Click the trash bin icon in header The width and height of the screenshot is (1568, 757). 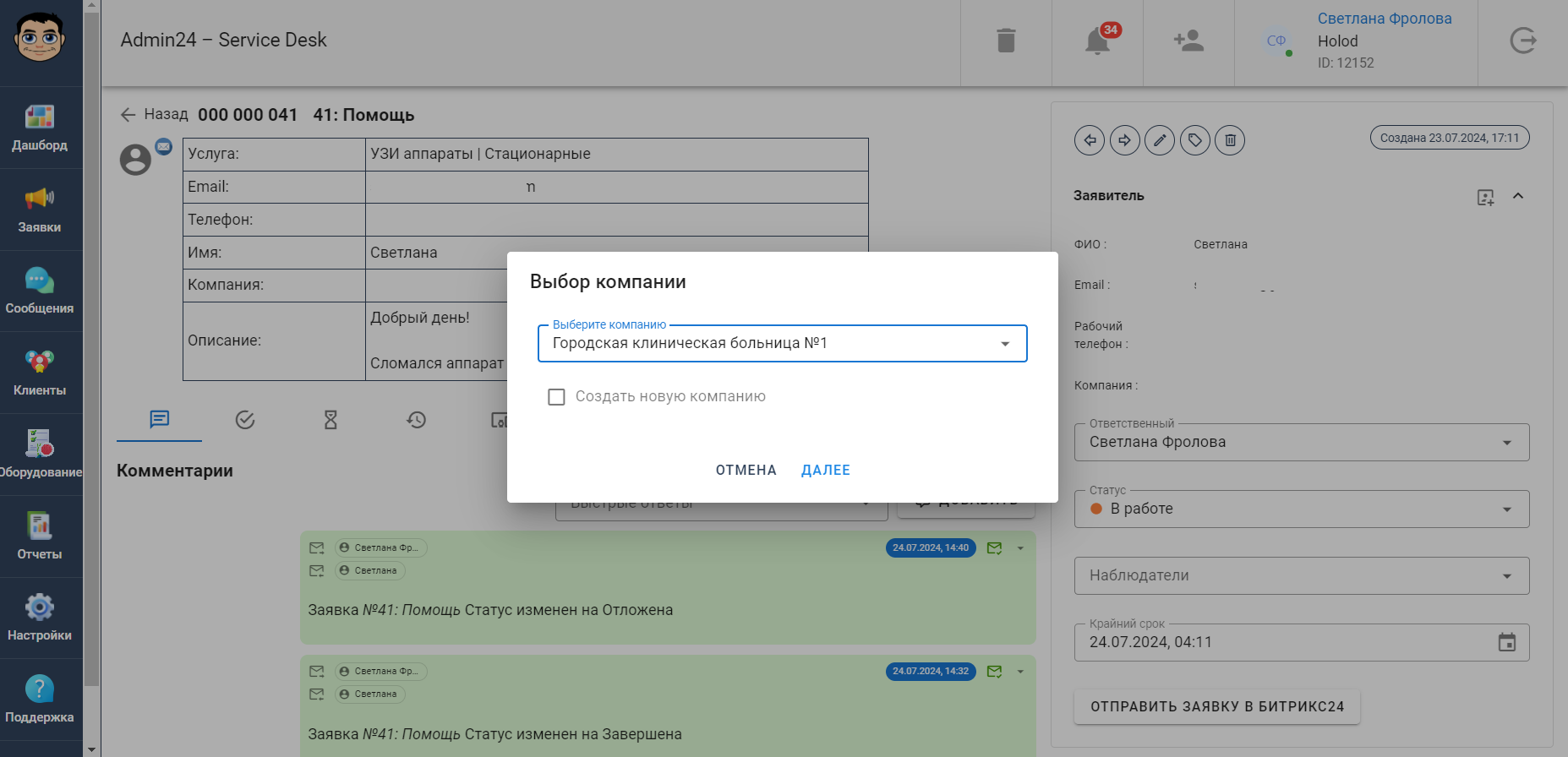pos(1006,41)
